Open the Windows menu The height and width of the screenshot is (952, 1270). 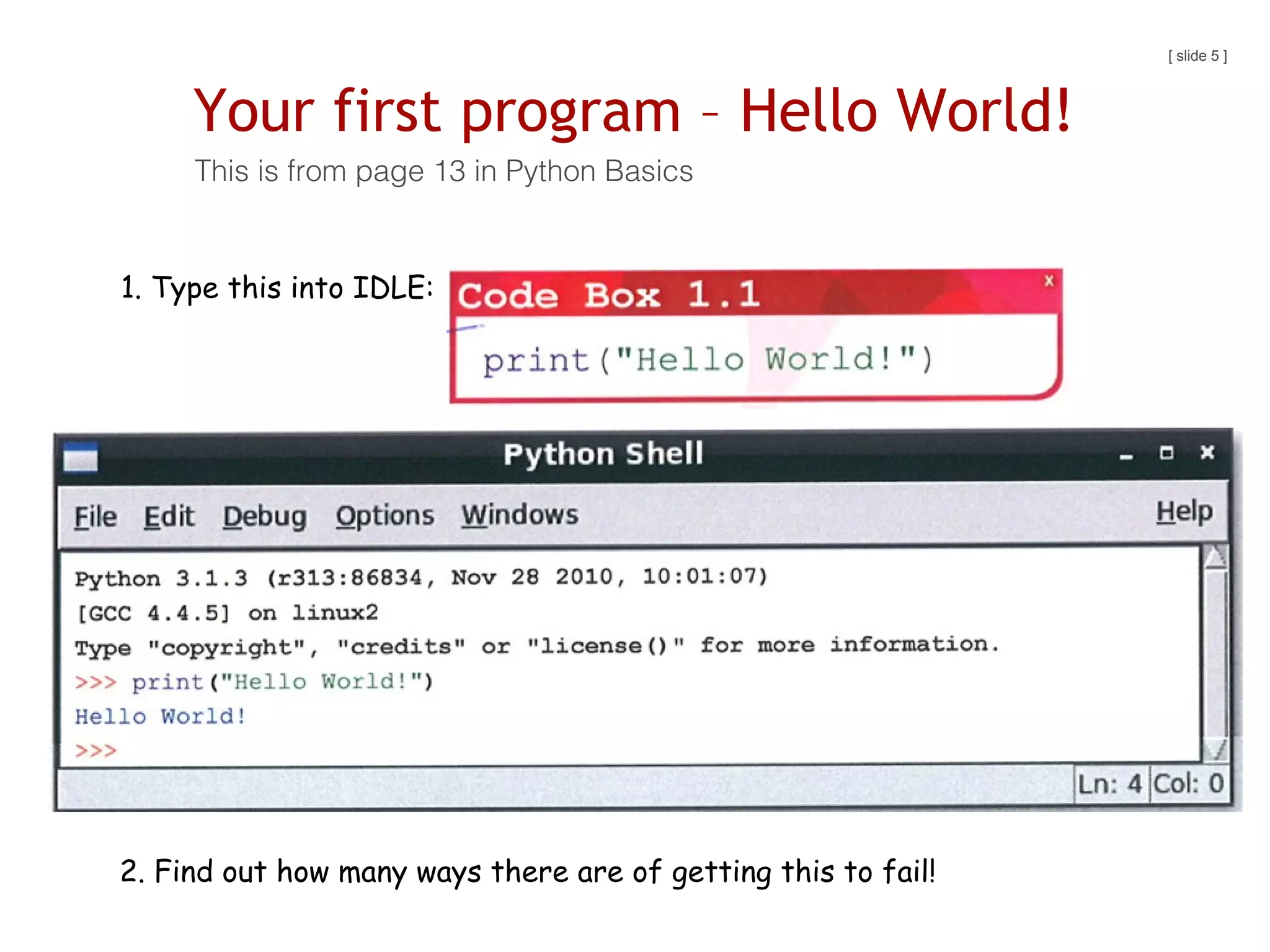[x=520, y=515]
